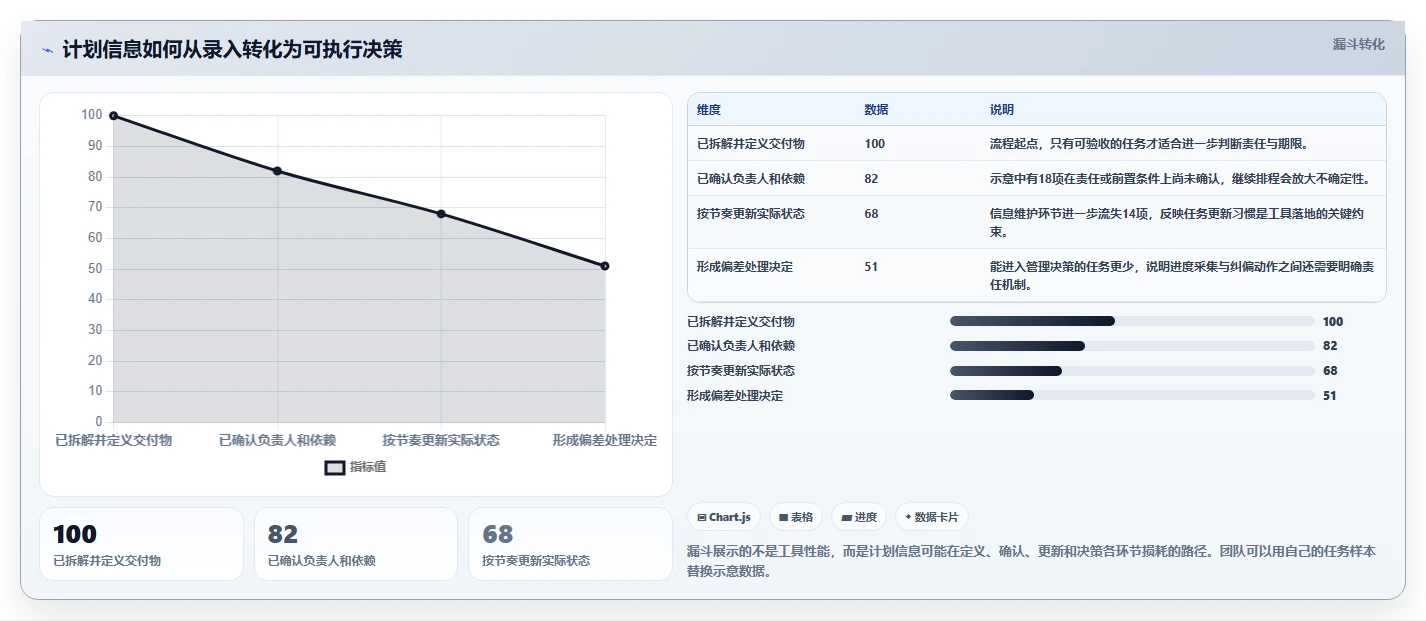This screenshot has height=621, width=1426.
Task: Click the description starting 流程起点，只有可验收的任务
Action: tap(1149, 144)
